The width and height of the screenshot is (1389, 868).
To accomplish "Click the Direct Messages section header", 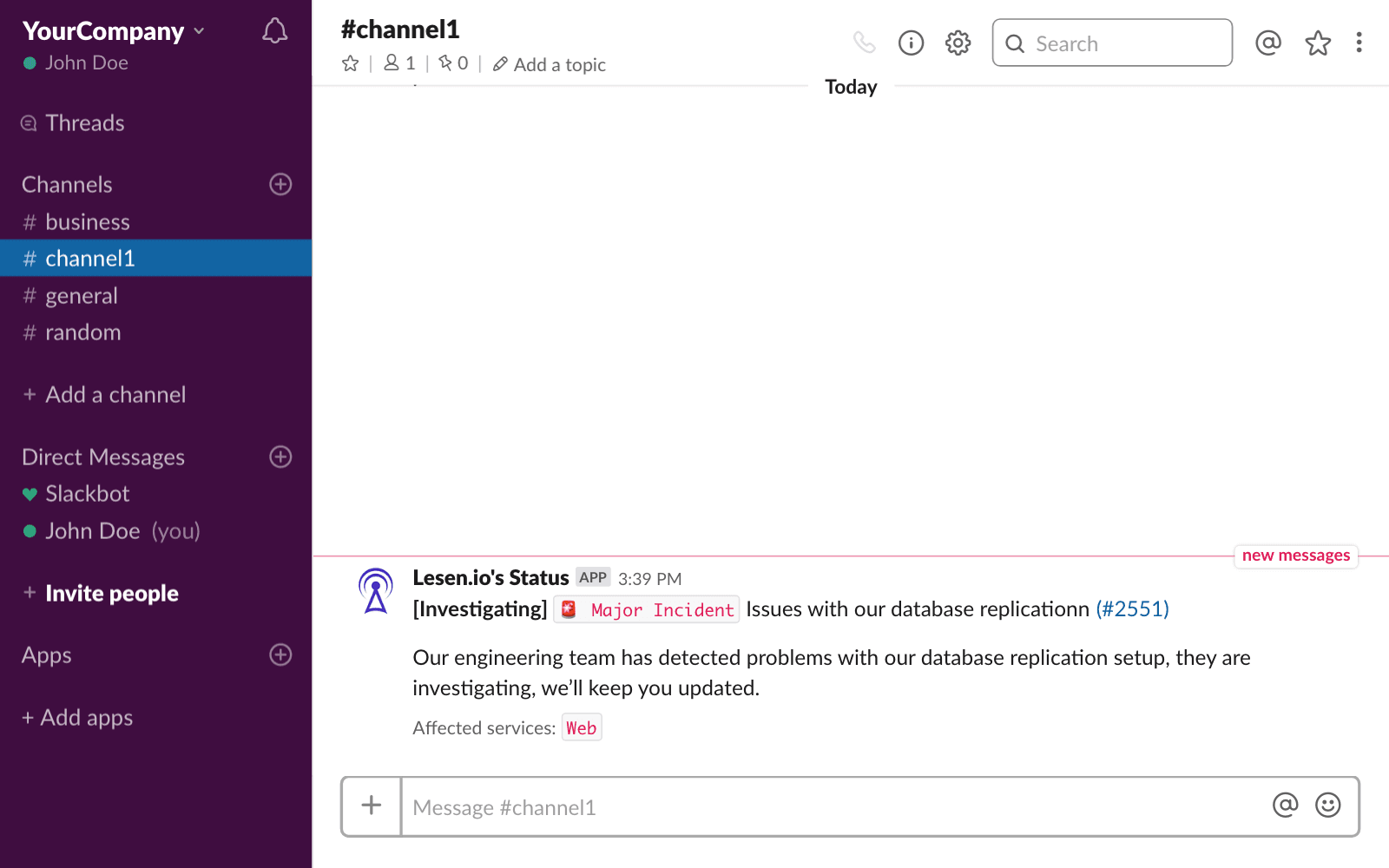I will click(103, 457).
